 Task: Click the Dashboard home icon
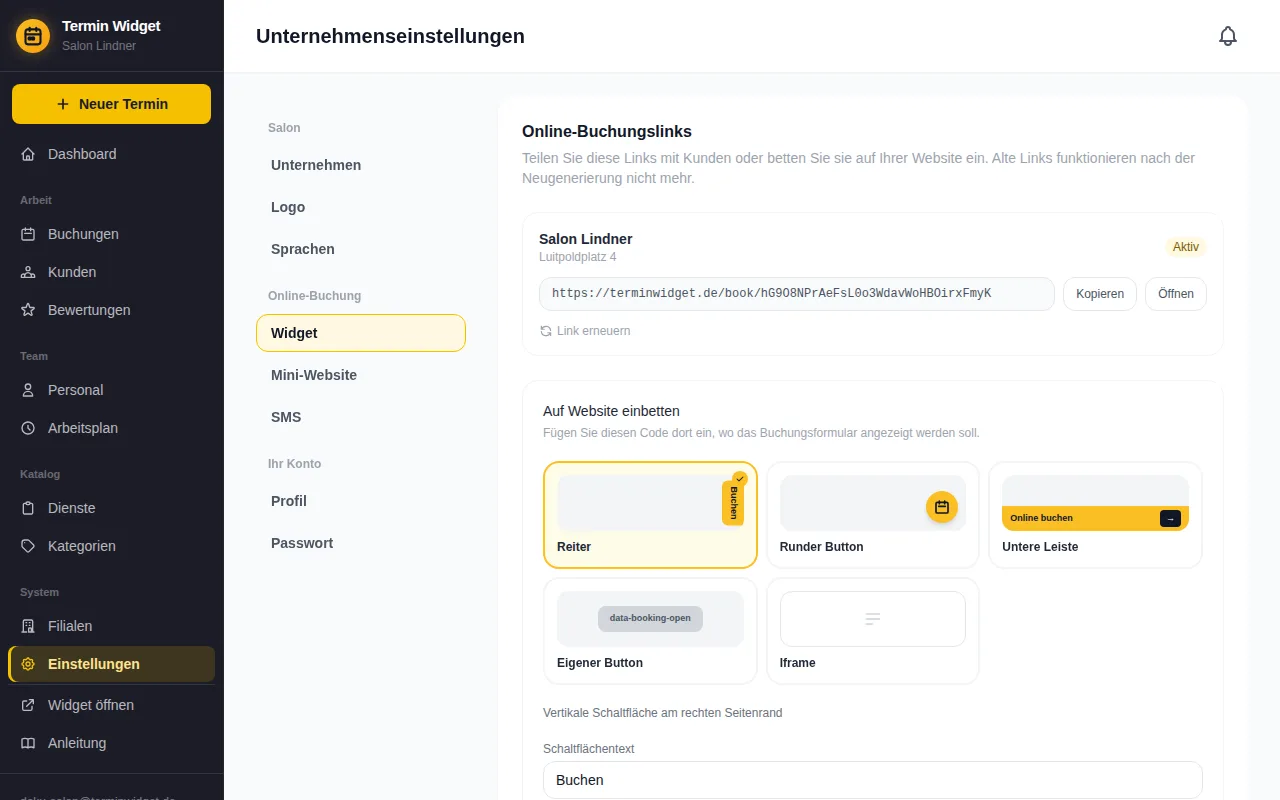[x=28, y=154]
